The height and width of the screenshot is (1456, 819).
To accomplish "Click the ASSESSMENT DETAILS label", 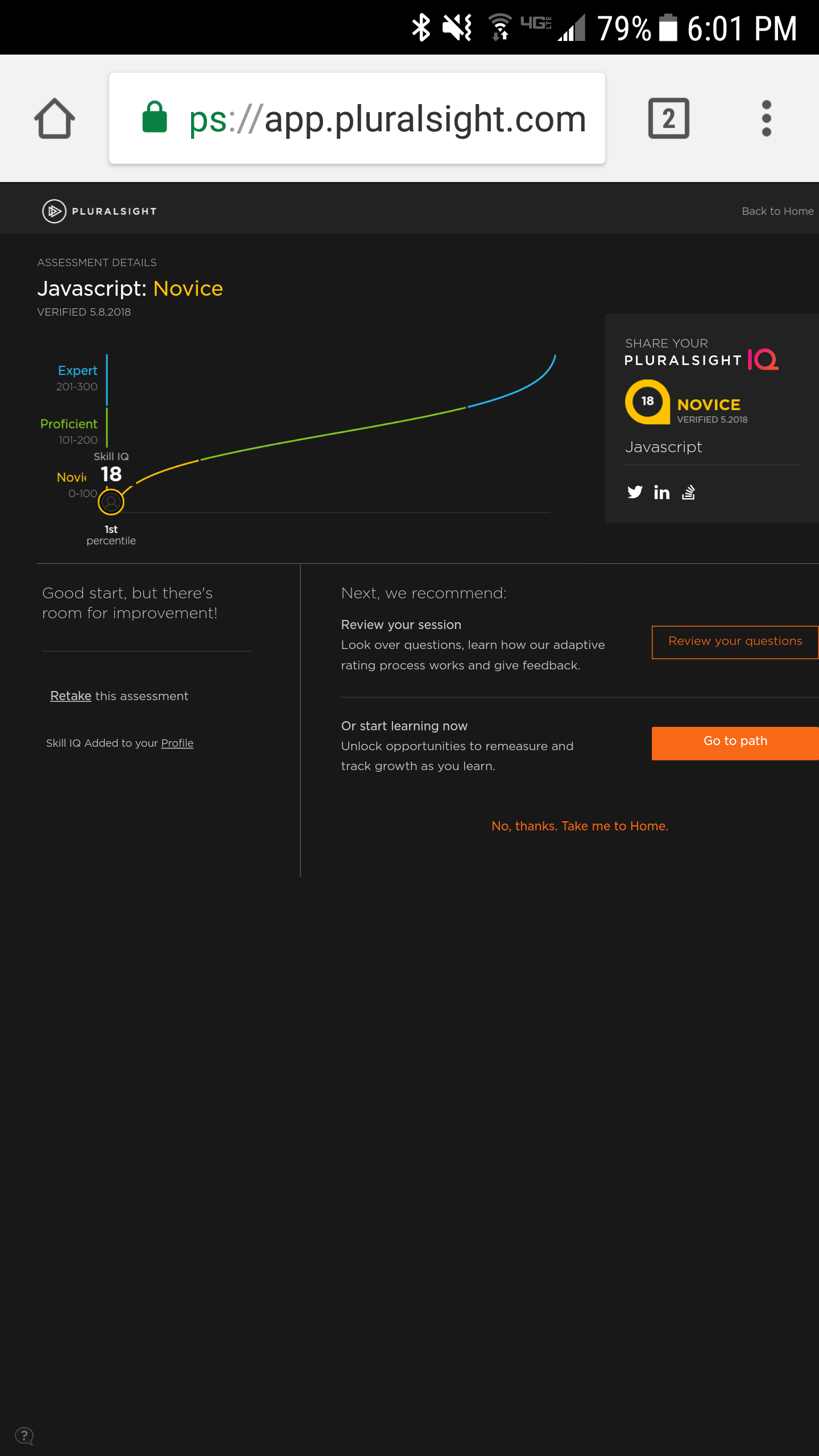I will [x=97, y=262].
